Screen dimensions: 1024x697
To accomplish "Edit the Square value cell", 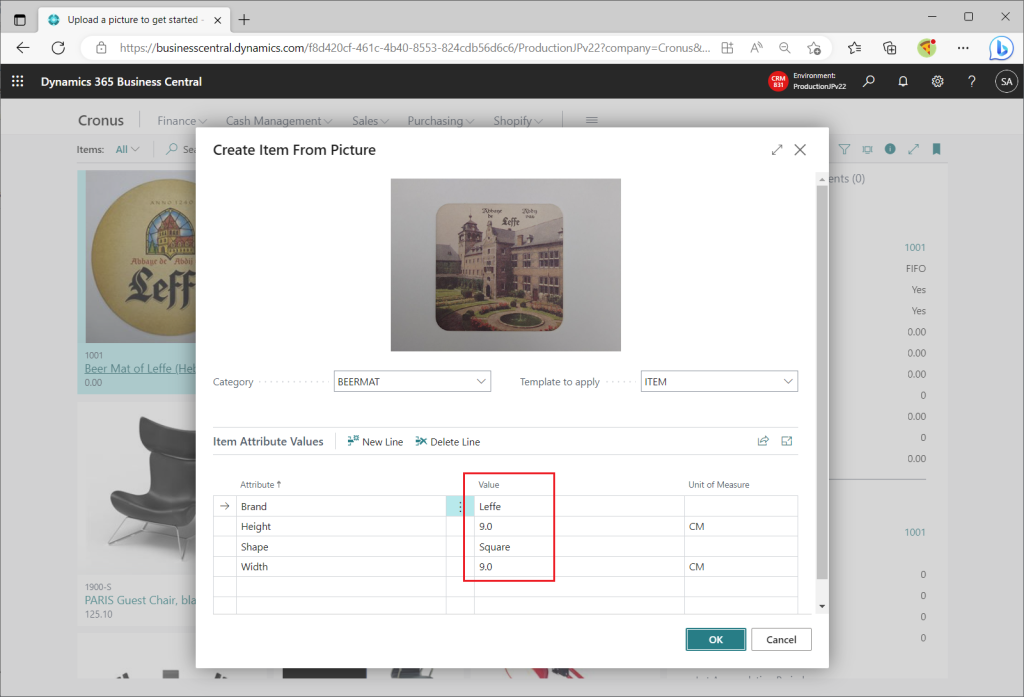I will tap(579, 547).
